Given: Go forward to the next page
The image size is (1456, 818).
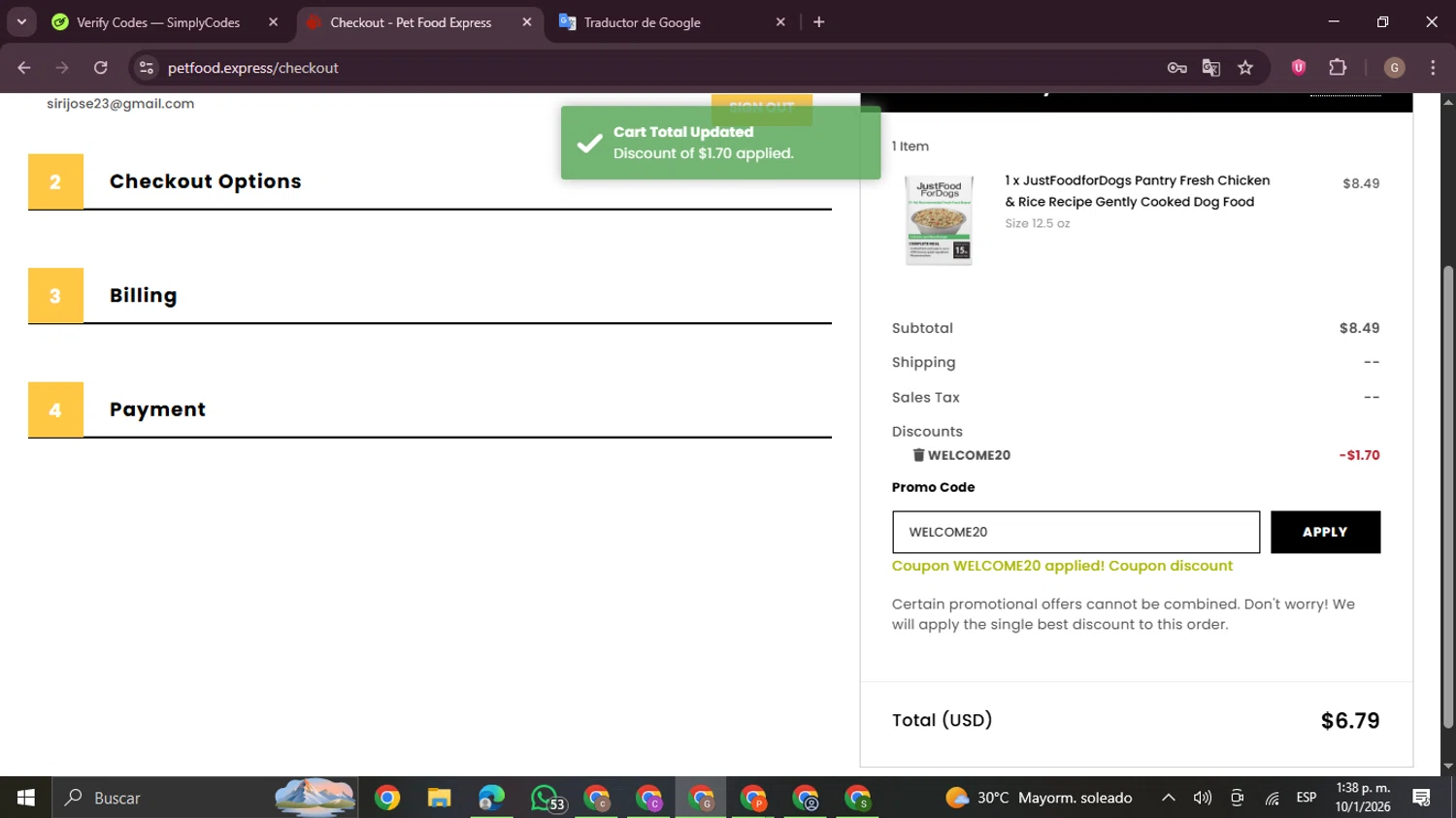Looking at the screenshot, I should pyautogui.click(x=62, y=68).
